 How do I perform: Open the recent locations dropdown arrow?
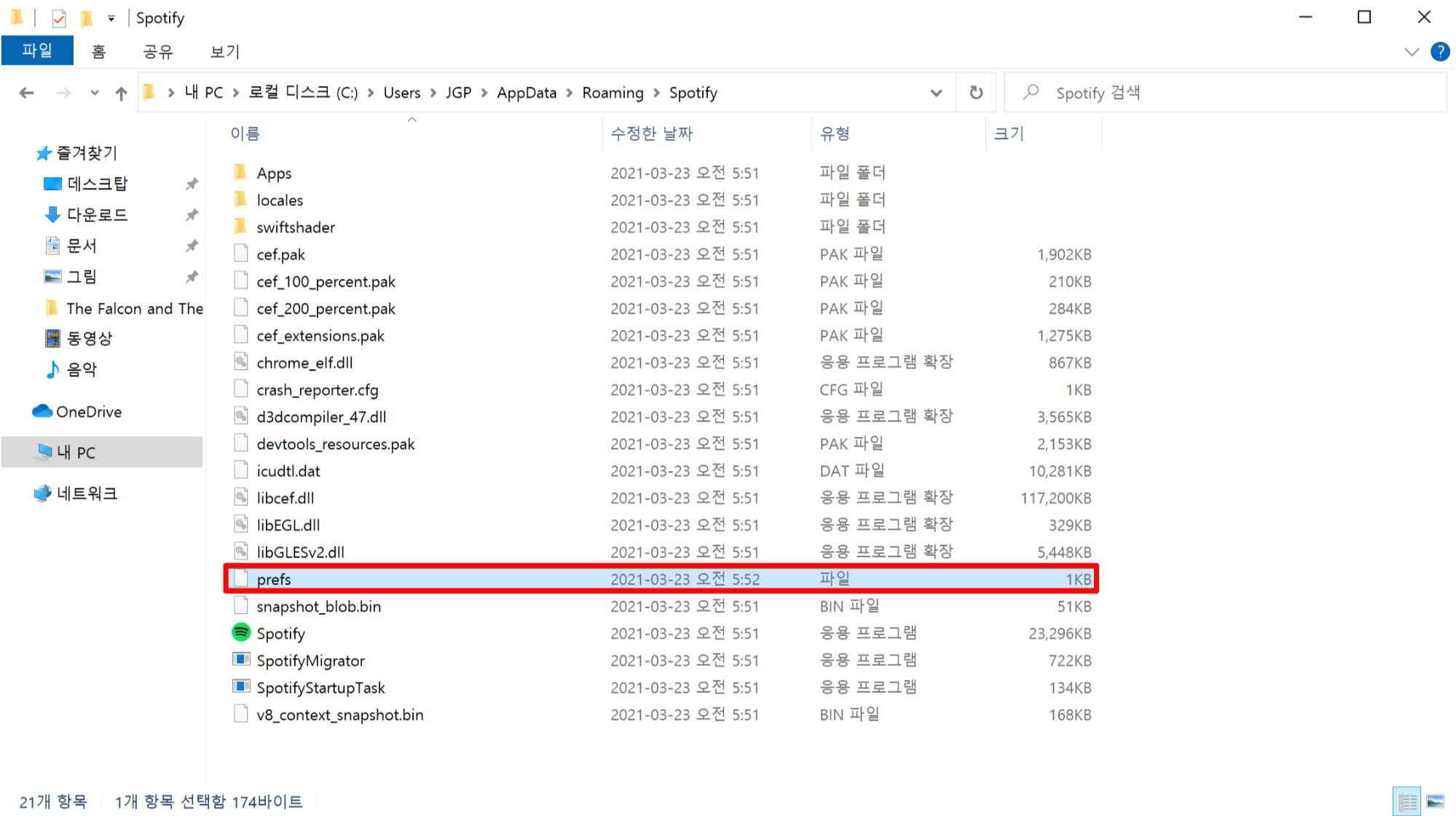[95, 93]
